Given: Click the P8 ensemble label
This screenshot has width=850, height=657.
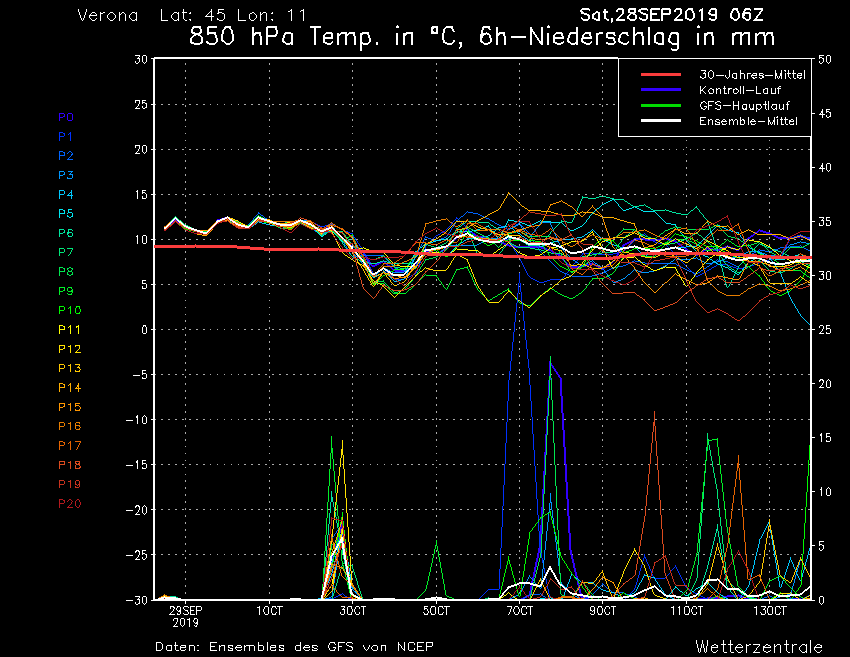Looking at the screenshot, I should pos(66,272).
